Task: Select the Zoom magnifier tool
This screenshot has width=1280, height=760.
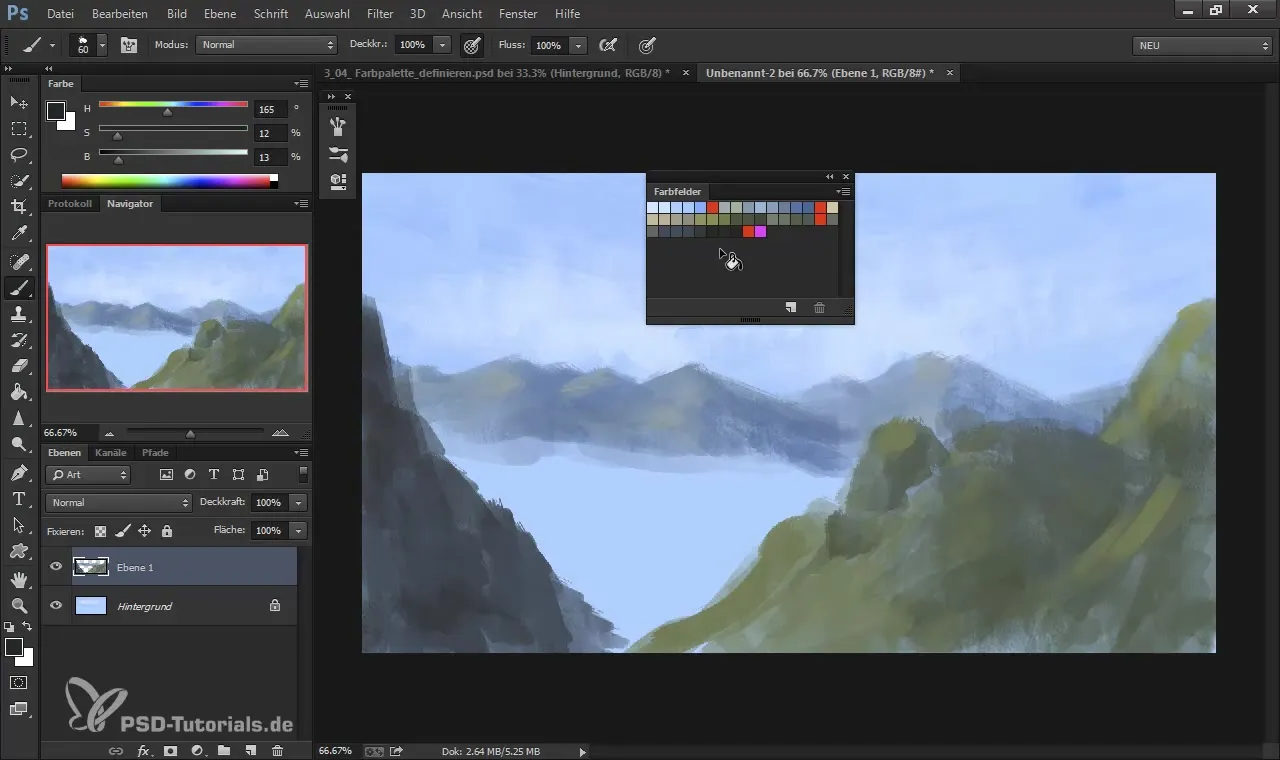Action: coord(19,605)
